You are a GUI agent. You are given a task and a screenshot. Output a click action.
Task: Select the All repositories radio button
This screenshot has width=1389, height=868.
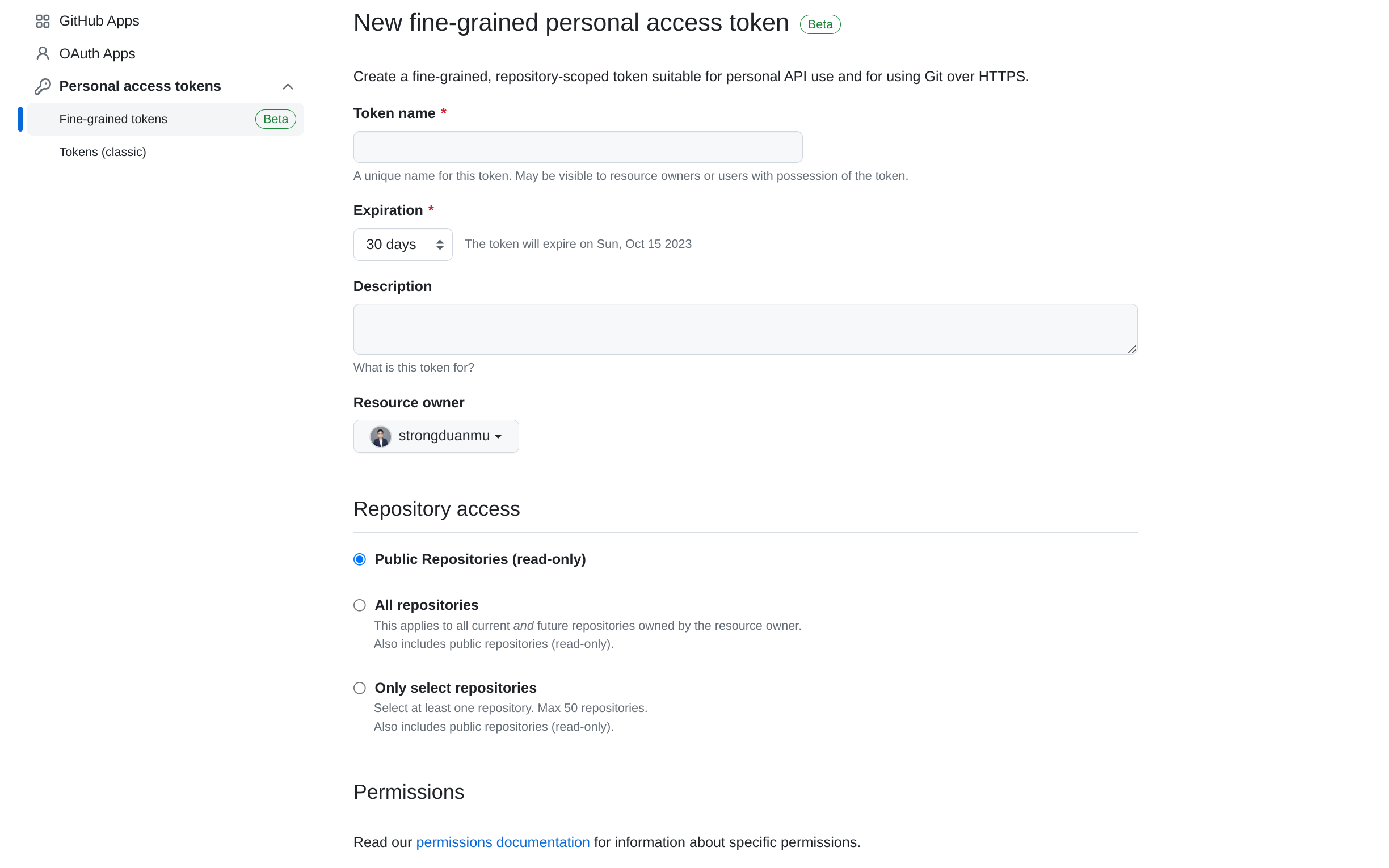pos(360,605)
